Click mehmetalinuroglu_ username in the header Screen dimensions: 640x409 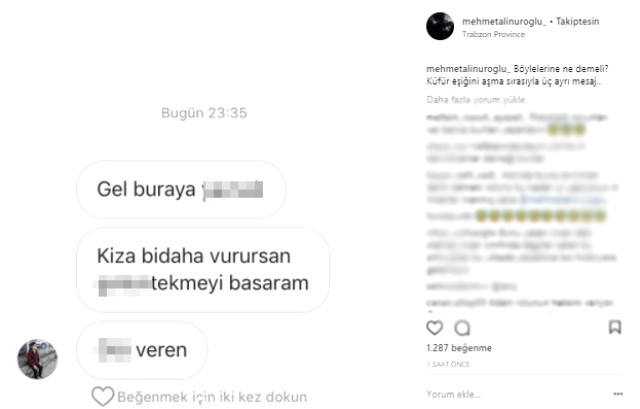coord(504,22)
